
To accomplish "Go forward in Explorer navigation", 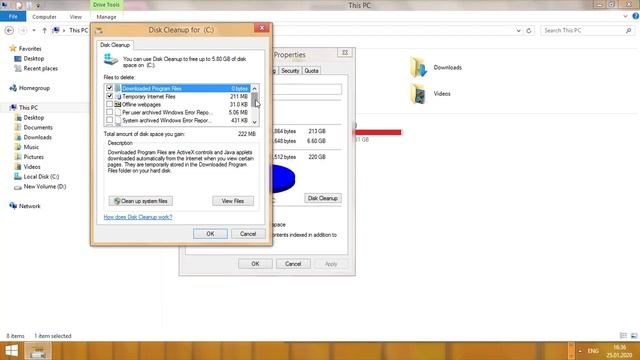I will (23, 31).
